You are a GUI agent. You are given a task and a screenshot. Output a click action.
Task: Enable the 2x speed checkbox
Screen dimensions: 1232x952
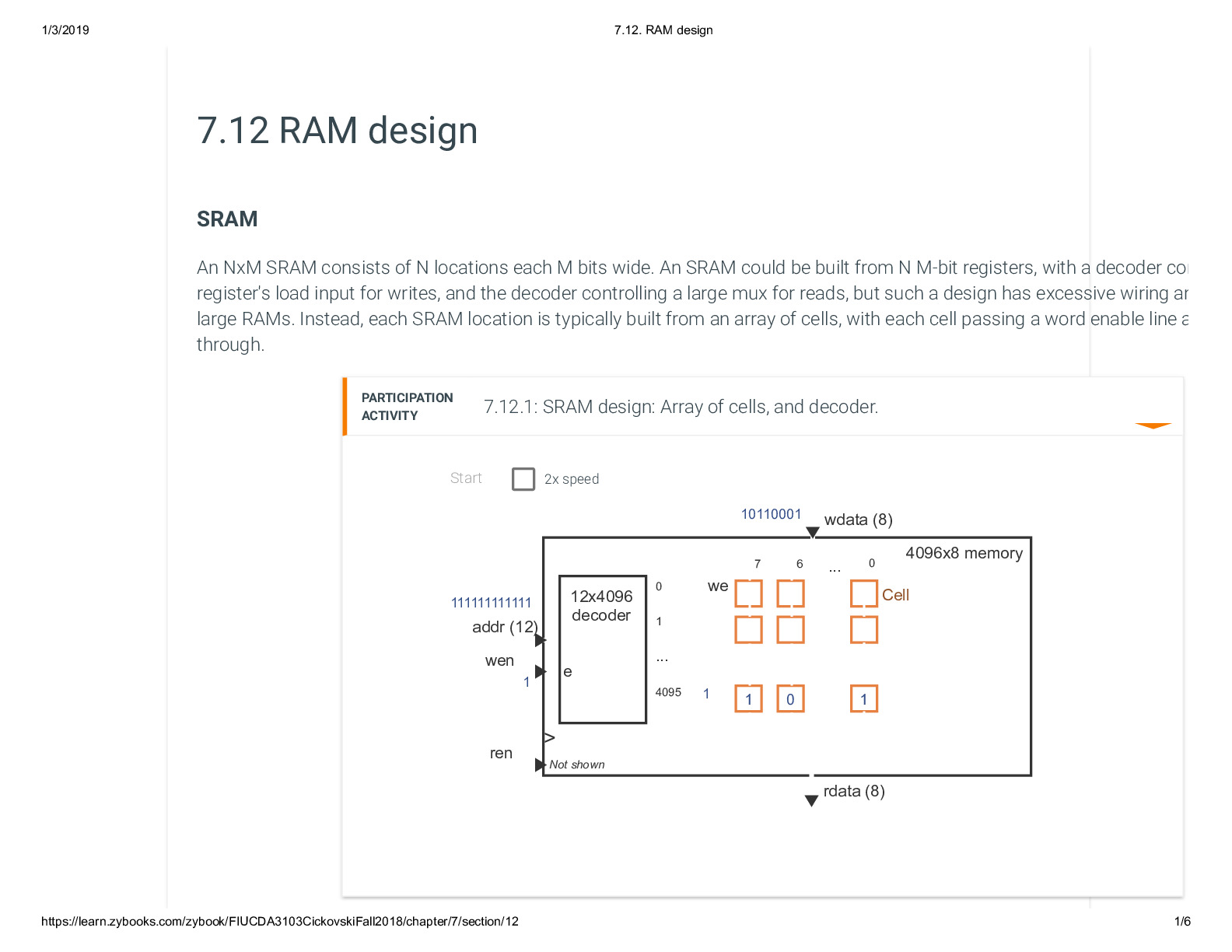523,479
